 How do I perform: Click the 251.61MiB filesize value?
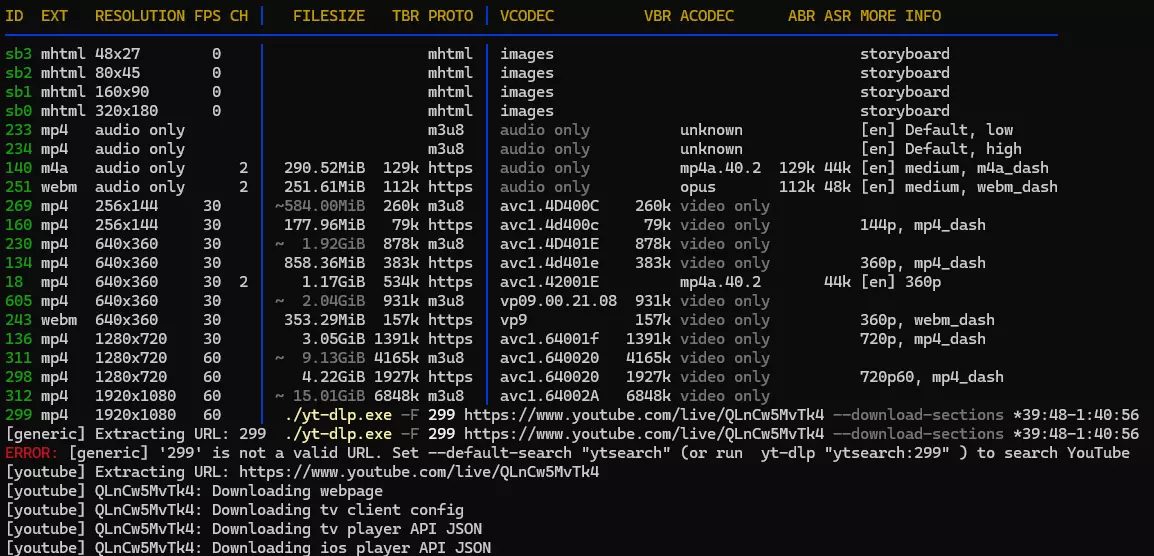point(325,187)
